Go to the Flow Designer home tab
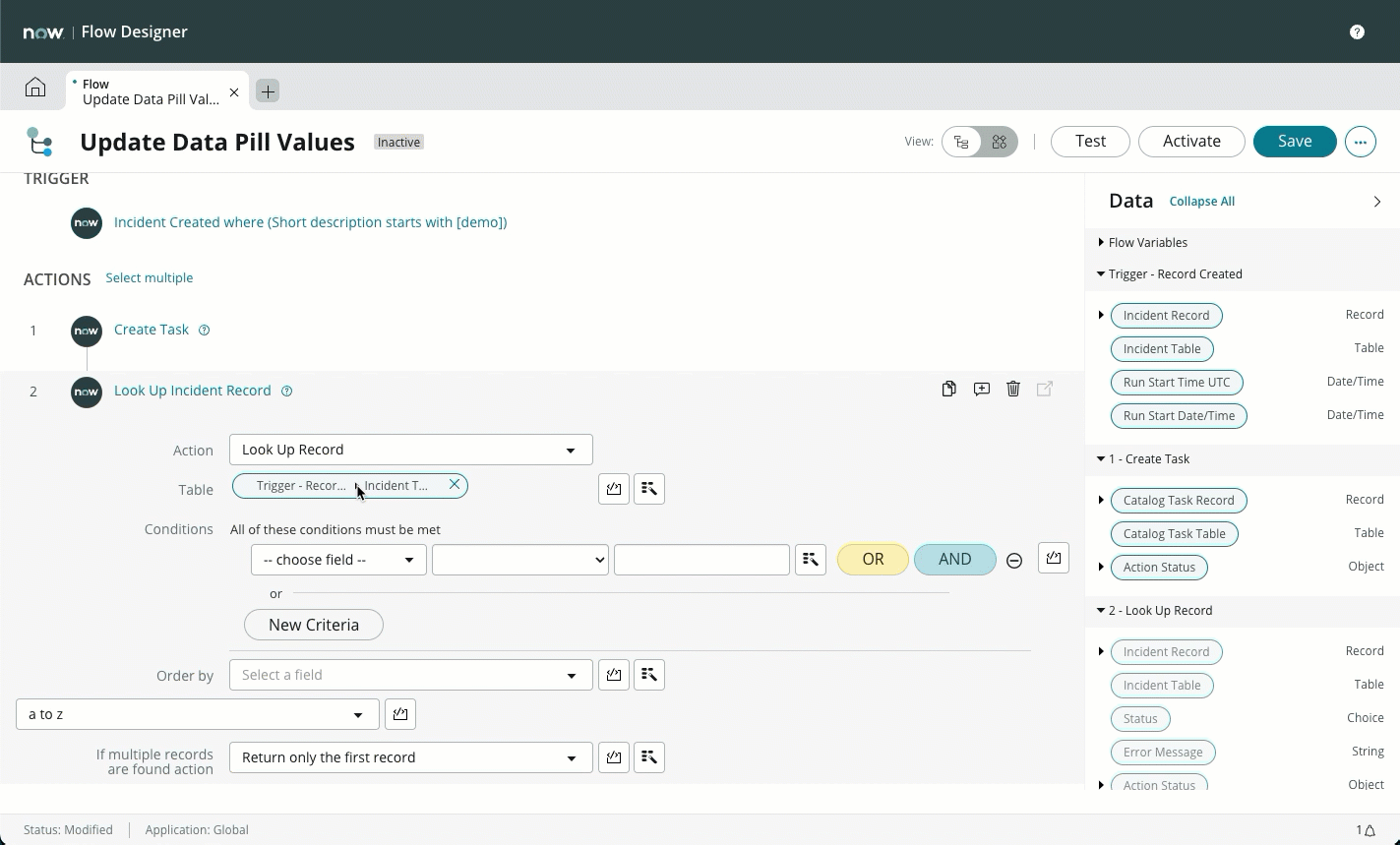 point(35,88)
